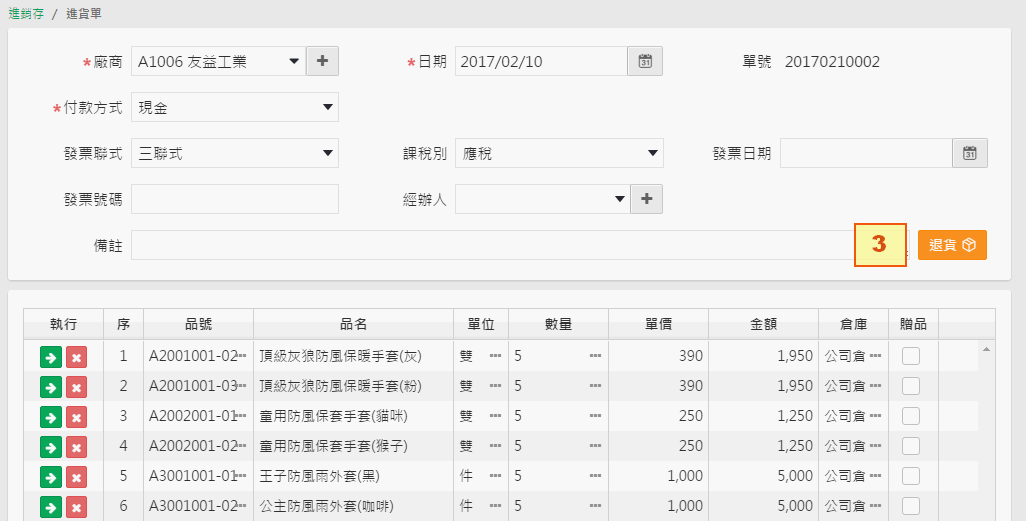Image resolution: width=1026 pixels, height=521 pixels.
Task: Open quantity dots in row 2
Action: pyautogui.click(x=595, y=386)
